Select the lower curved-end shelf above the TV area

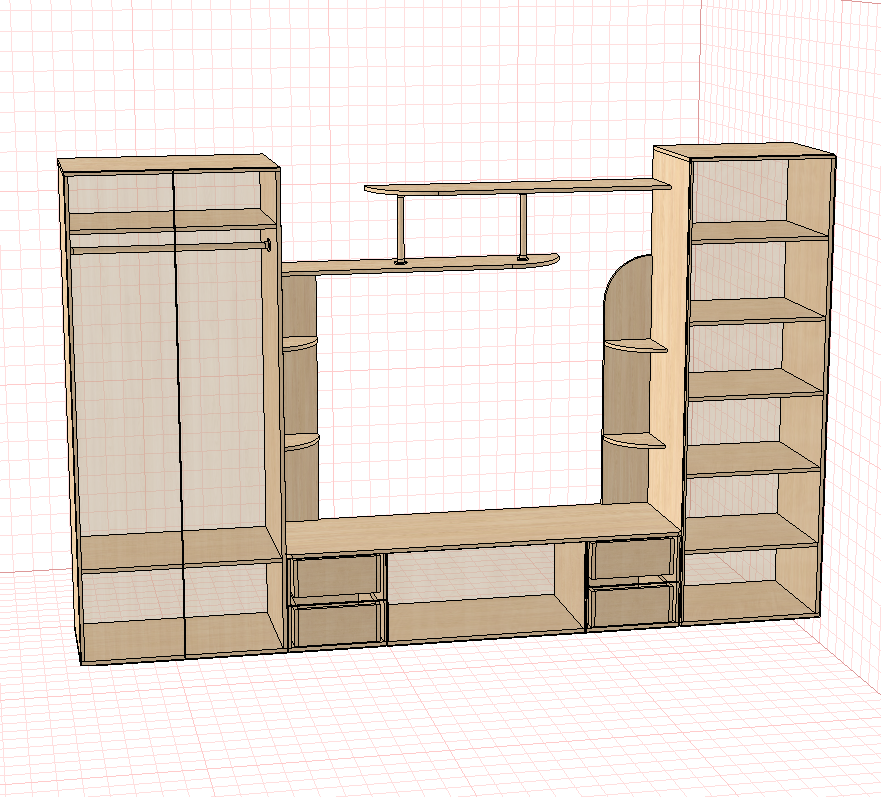point(420,264)
